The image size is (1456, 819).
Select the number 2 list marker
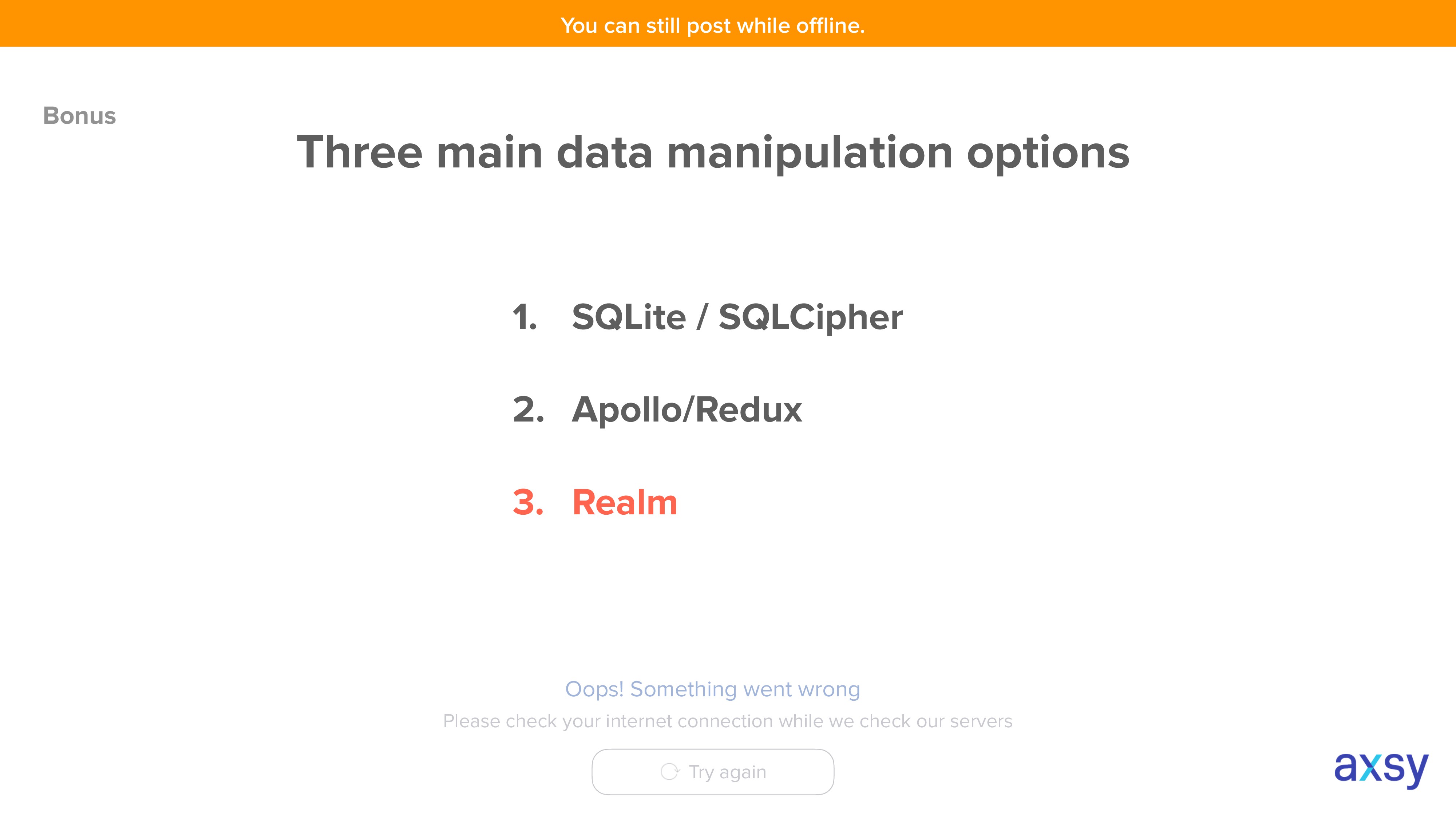529,410
